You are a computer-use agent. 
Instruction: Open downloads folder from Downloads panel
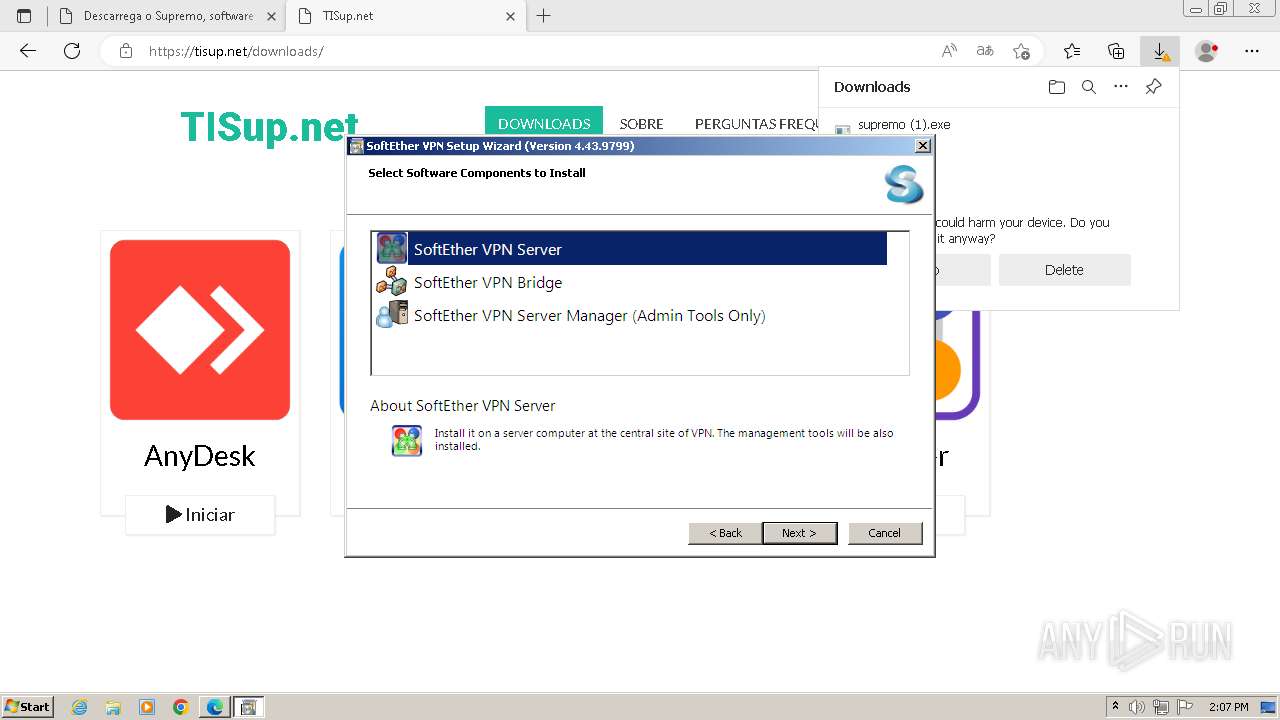point(1057,87)
